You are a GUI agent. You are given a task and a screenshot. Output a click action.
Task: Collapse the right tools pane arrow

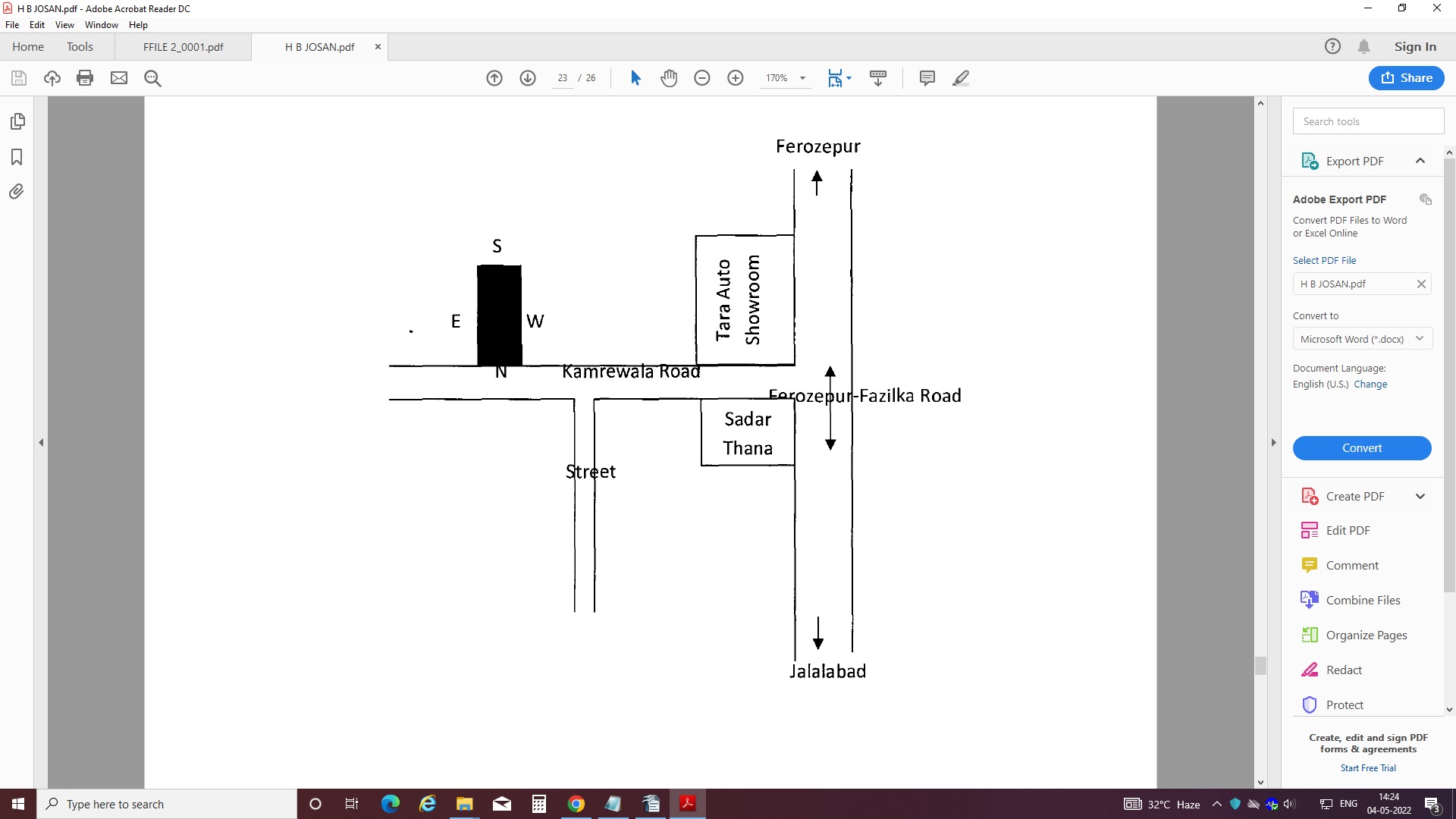point(1273,442)
